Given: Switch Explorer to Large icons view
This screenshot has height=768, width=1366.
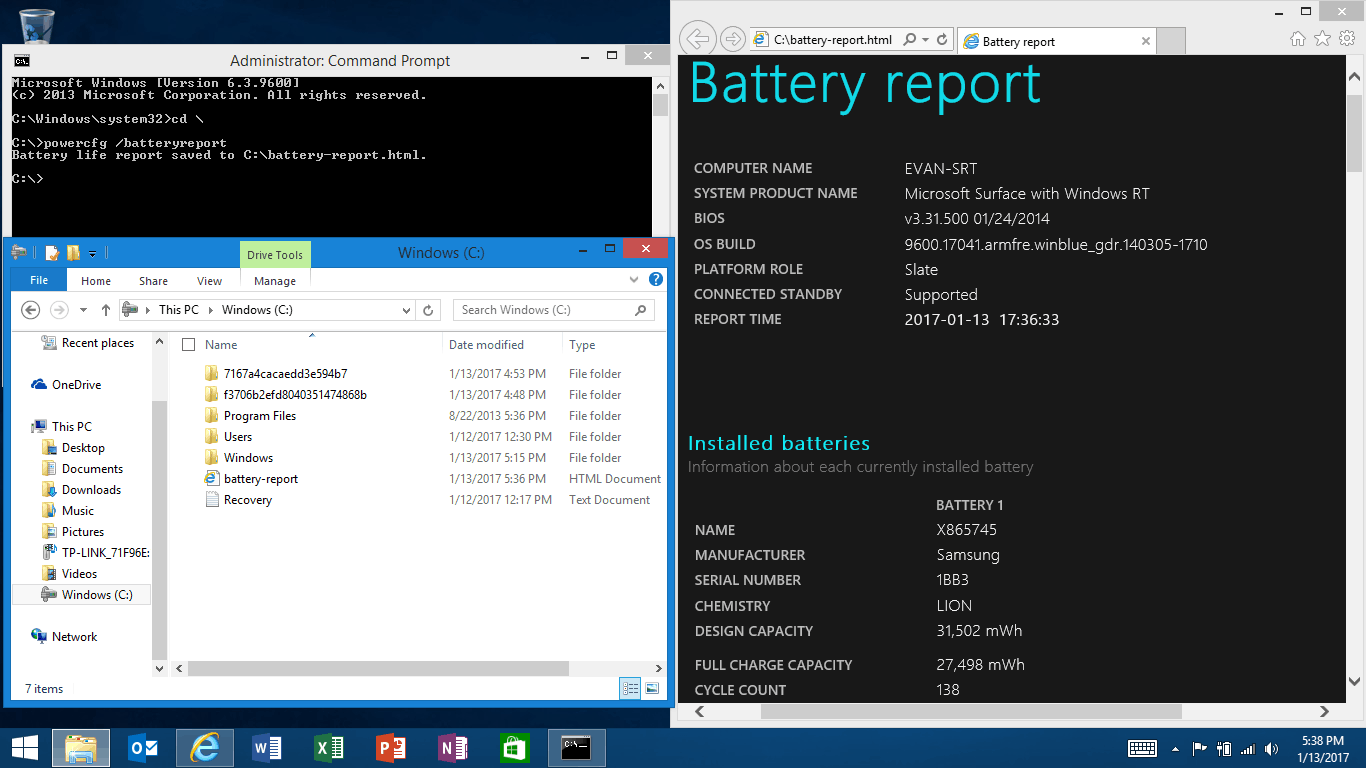Looking at the screenshot, I should [652, 688].
